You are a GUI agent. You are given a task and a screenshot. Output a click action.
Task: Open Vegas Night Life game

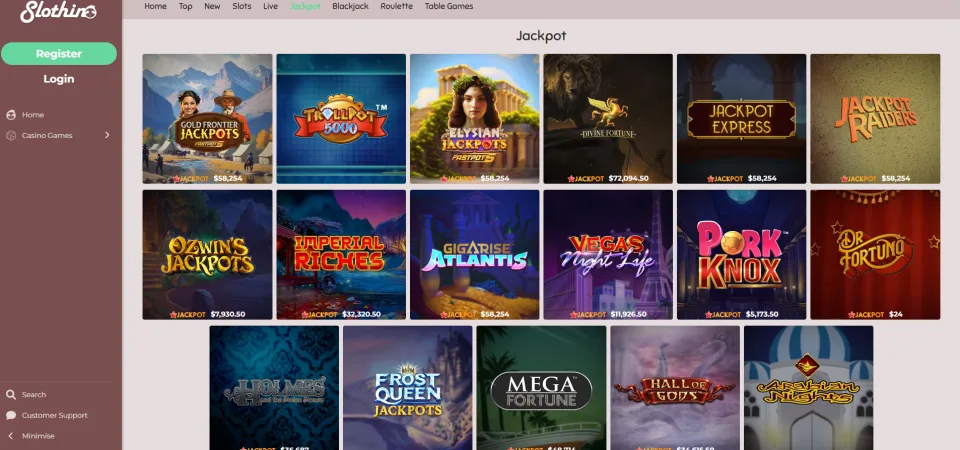pos(608,255)
